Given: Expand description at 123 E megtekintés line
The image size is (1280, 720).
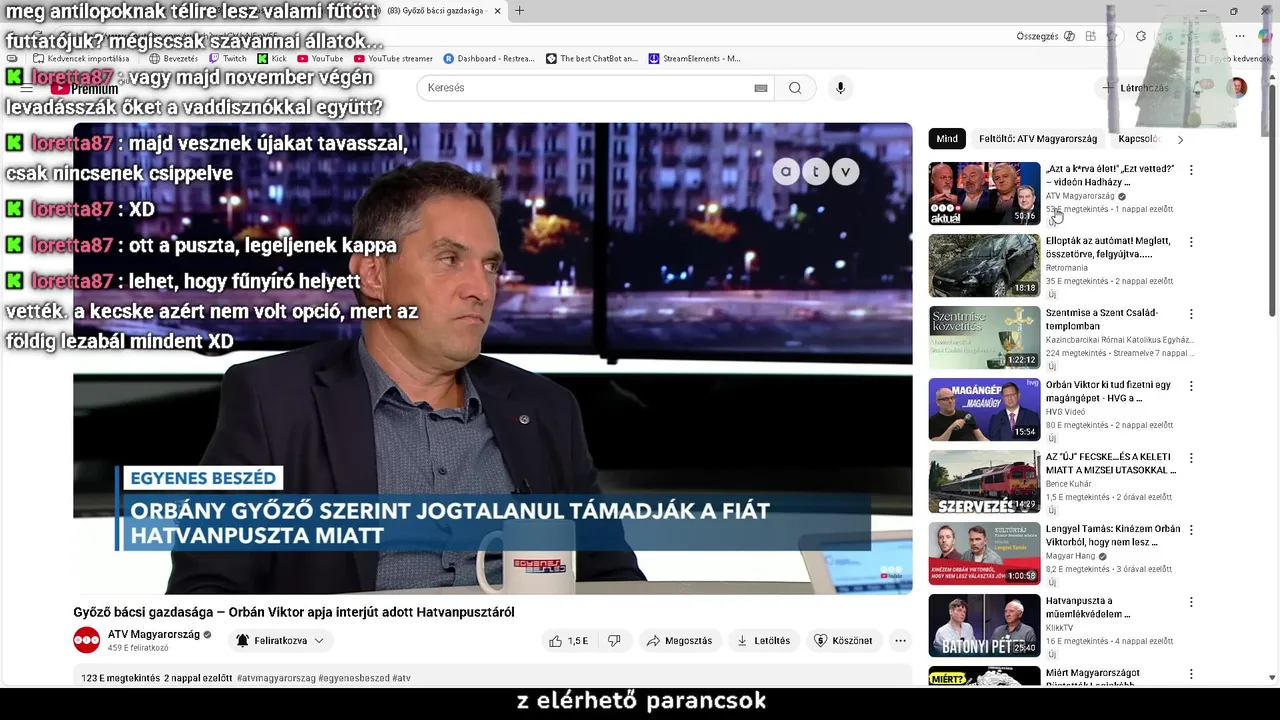Looking at the screenshot, I should pyautogui.click(x=156, y=678).
